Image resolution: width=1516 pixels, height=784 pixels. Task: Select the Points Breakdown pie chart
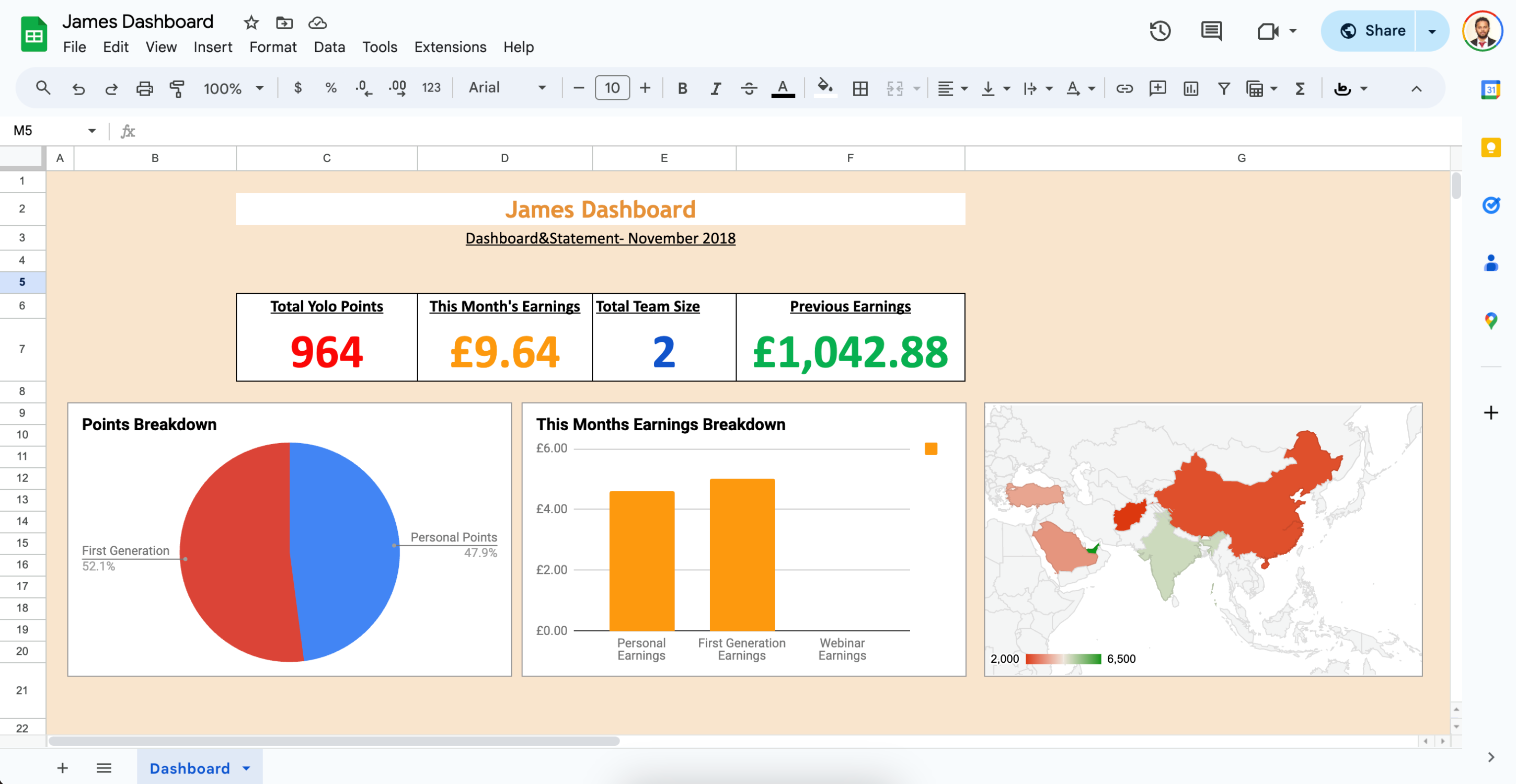tap(290, 540)
